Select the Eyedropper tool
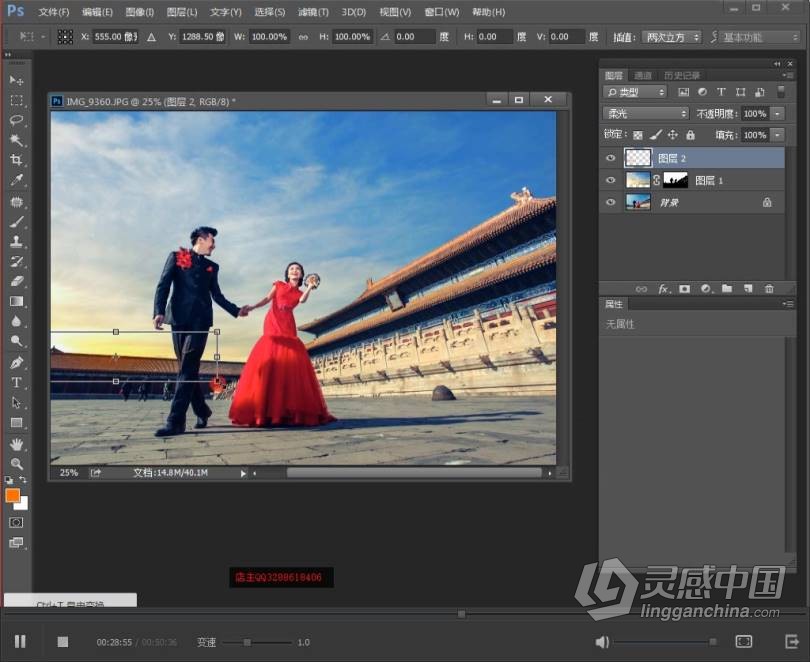 [17, 180]
